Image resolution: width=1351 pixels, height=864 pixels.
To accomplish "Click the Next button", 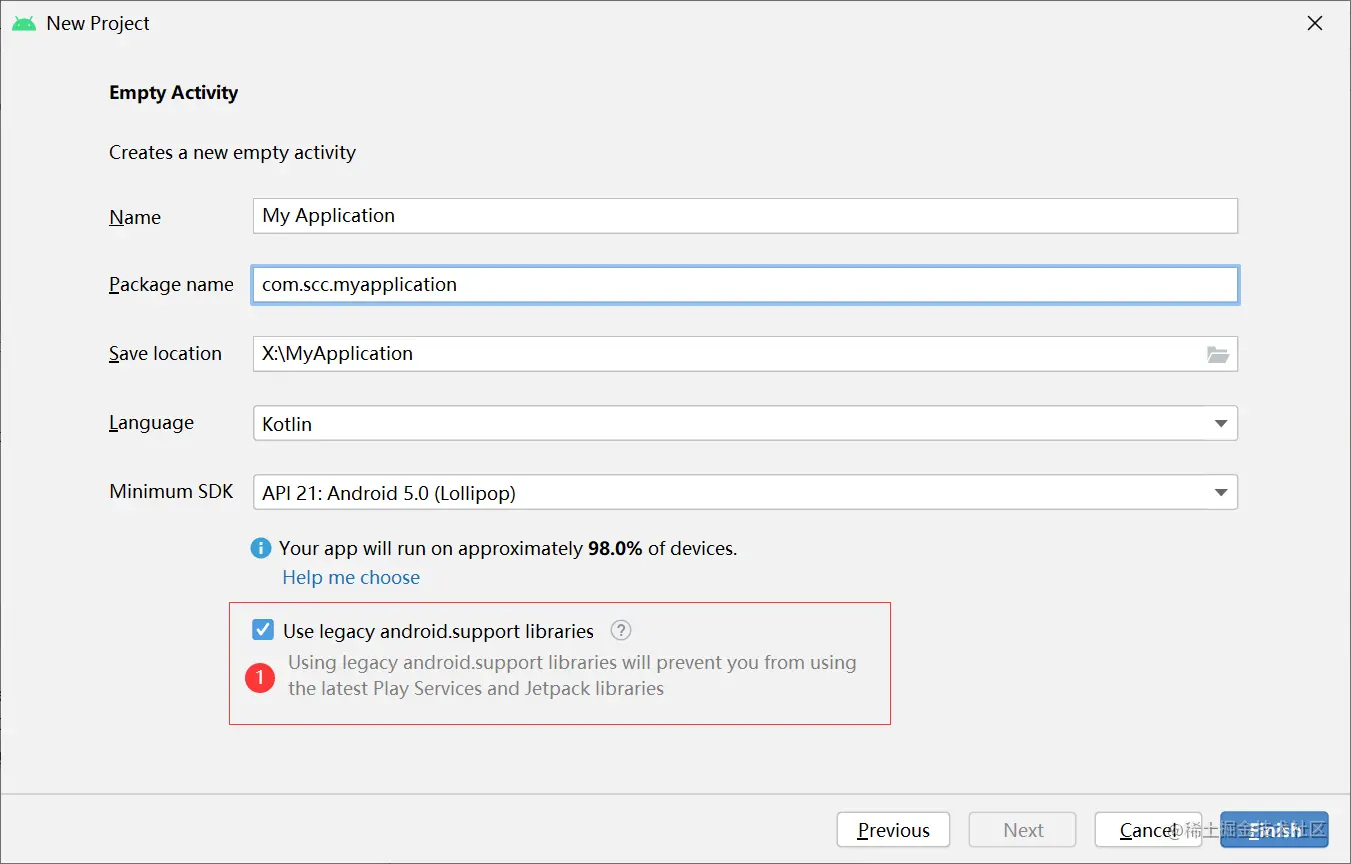I will click(x=1022, y=830).
